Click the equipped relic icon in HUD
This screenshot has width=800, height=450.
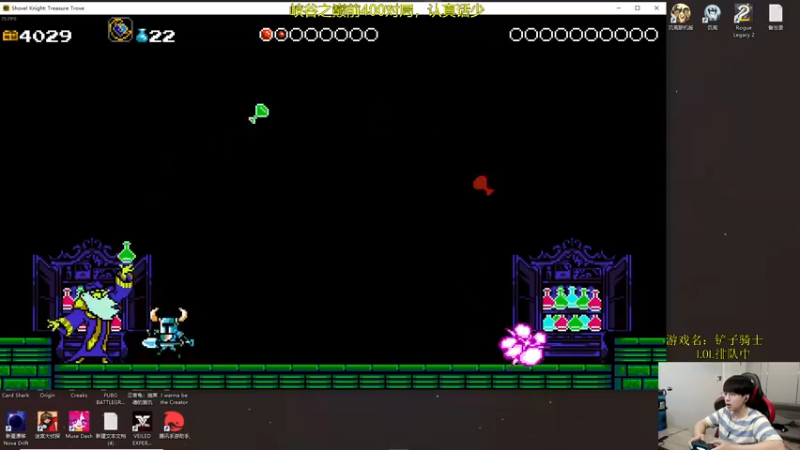tap(120, 30)
